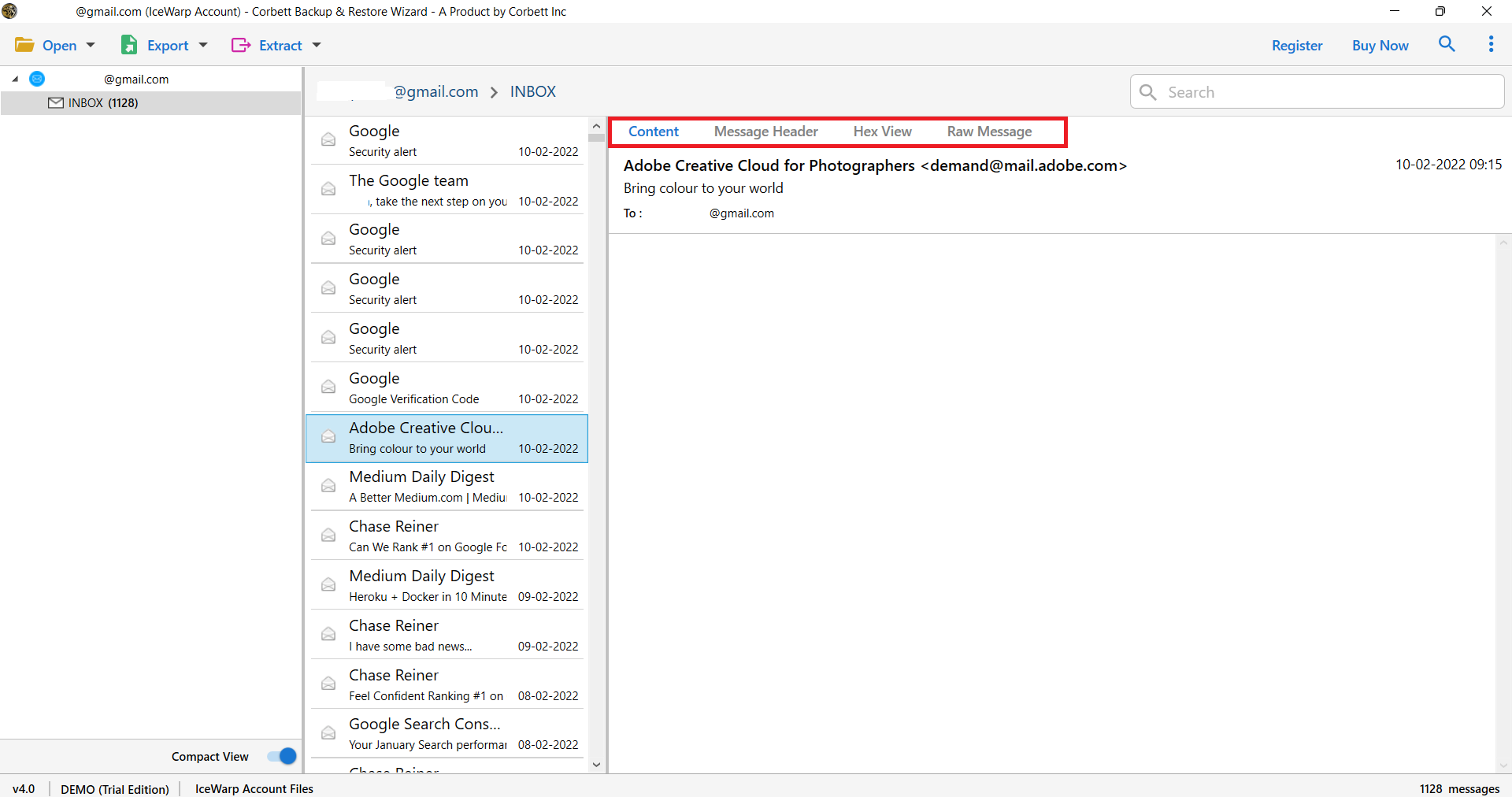Click the Open folder icon
1512x797 pixels.
(24, 45)
